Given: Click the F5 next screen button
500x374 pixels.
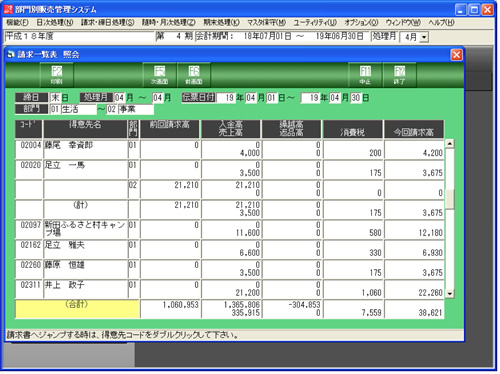Looking at the screenshot, I should [160, 75].
